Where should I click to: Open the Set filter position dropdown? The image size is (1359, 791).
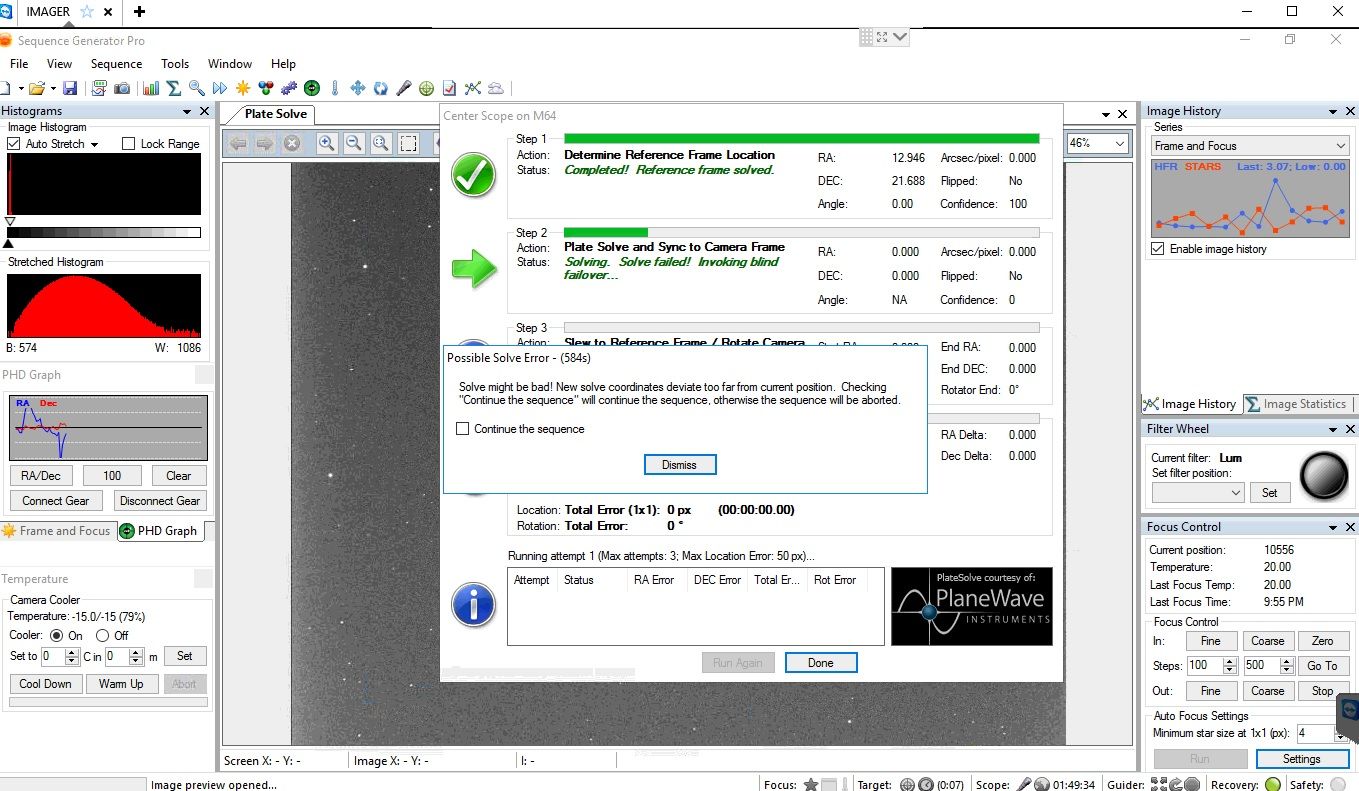pyautogui.click(x=1235, y=492)
